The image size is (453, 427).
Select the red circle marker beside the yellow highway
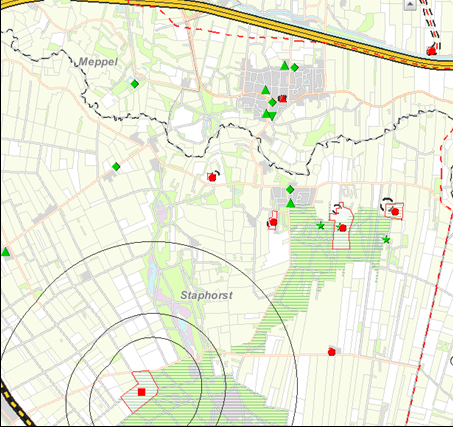(431, 51)
